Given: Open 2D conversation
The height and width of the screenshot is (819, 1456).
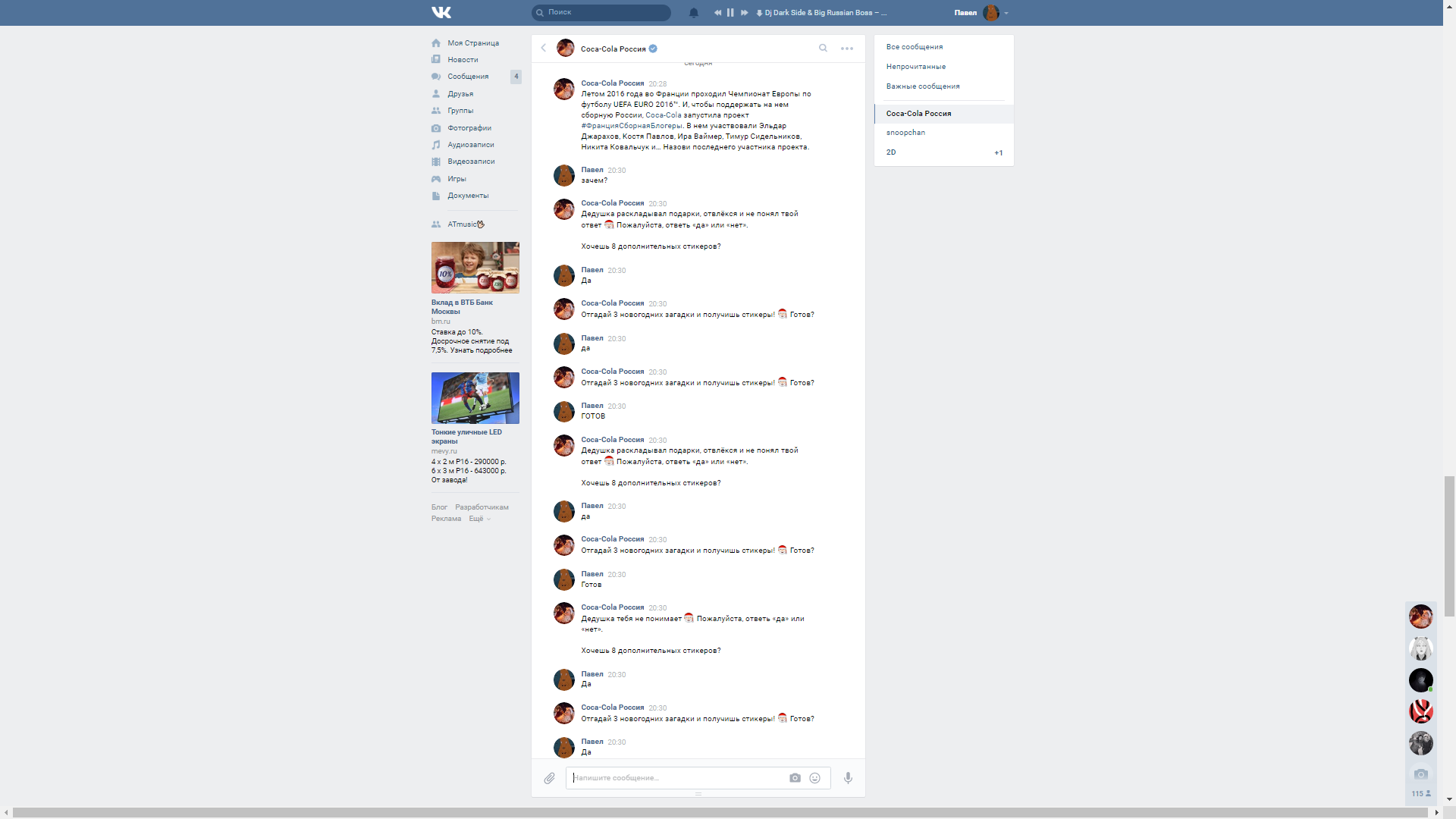Looking at the screenshot, I should click(944, 152).
